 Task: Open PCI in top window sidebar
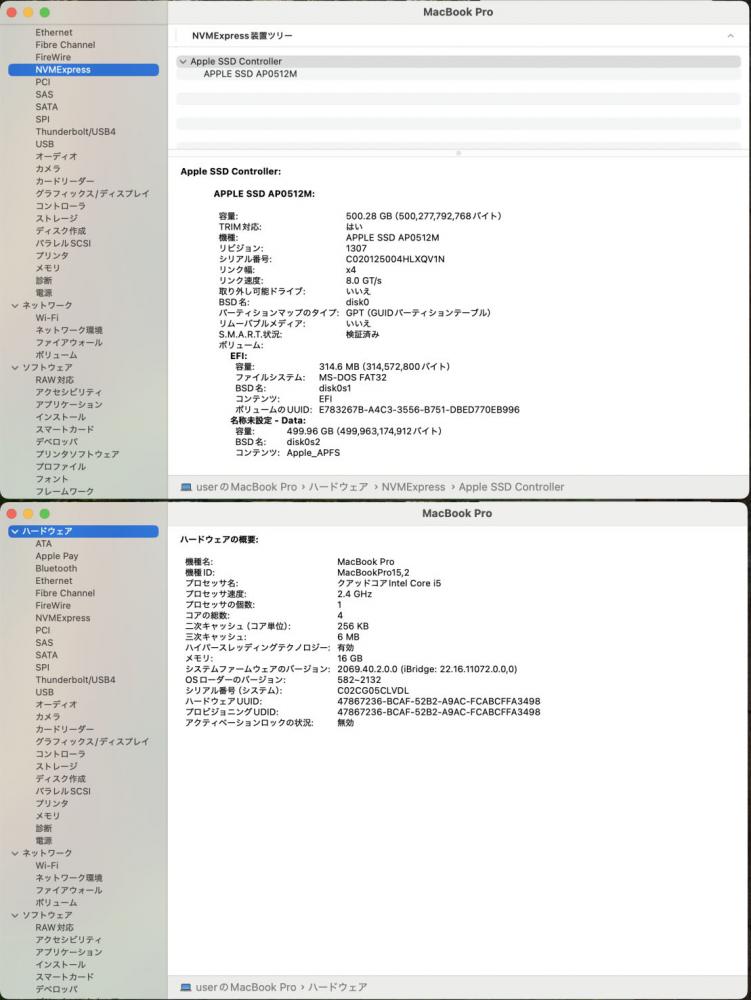point(43,82)
